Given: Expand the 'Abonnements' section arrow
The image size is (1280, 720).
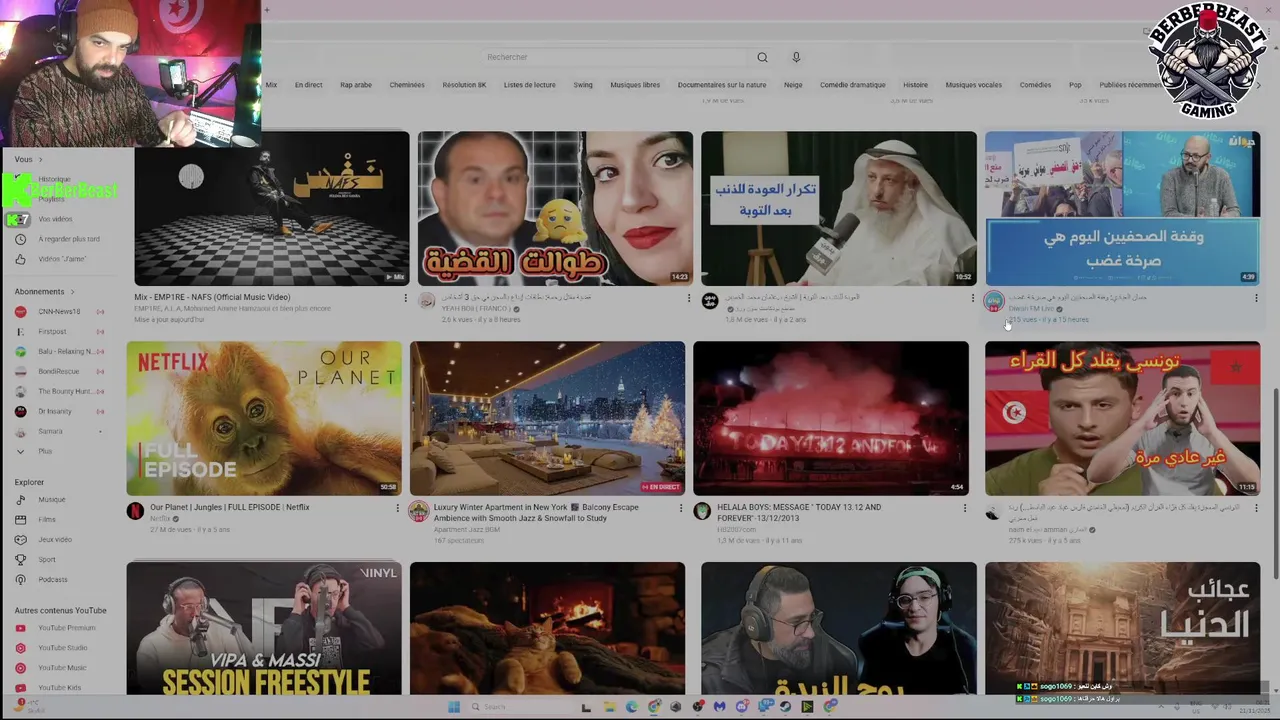Looking at the screenshot, I should click(74, 291).
